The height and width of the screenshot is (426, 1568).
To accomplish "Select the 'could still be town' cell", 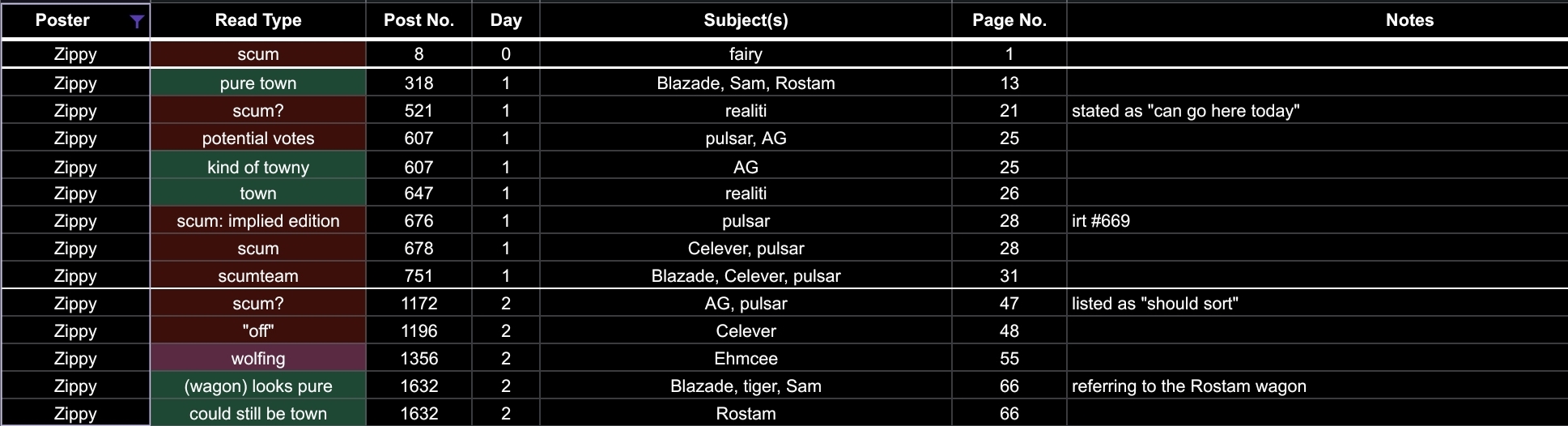I will click(x=257, y=414).
